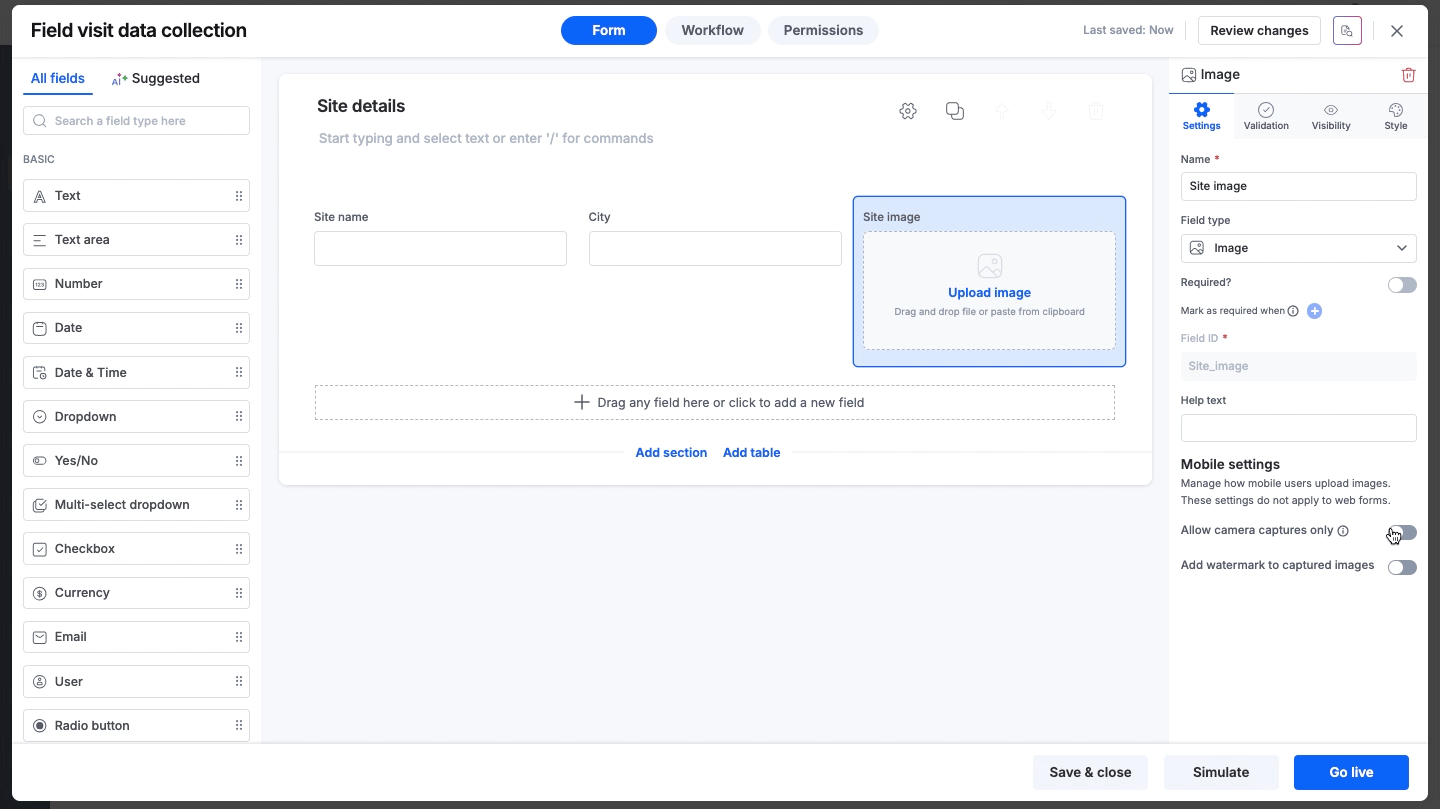1440x809 pixels.
Task: Delete the Image field using trash icon
Action: coord(1408,75)
